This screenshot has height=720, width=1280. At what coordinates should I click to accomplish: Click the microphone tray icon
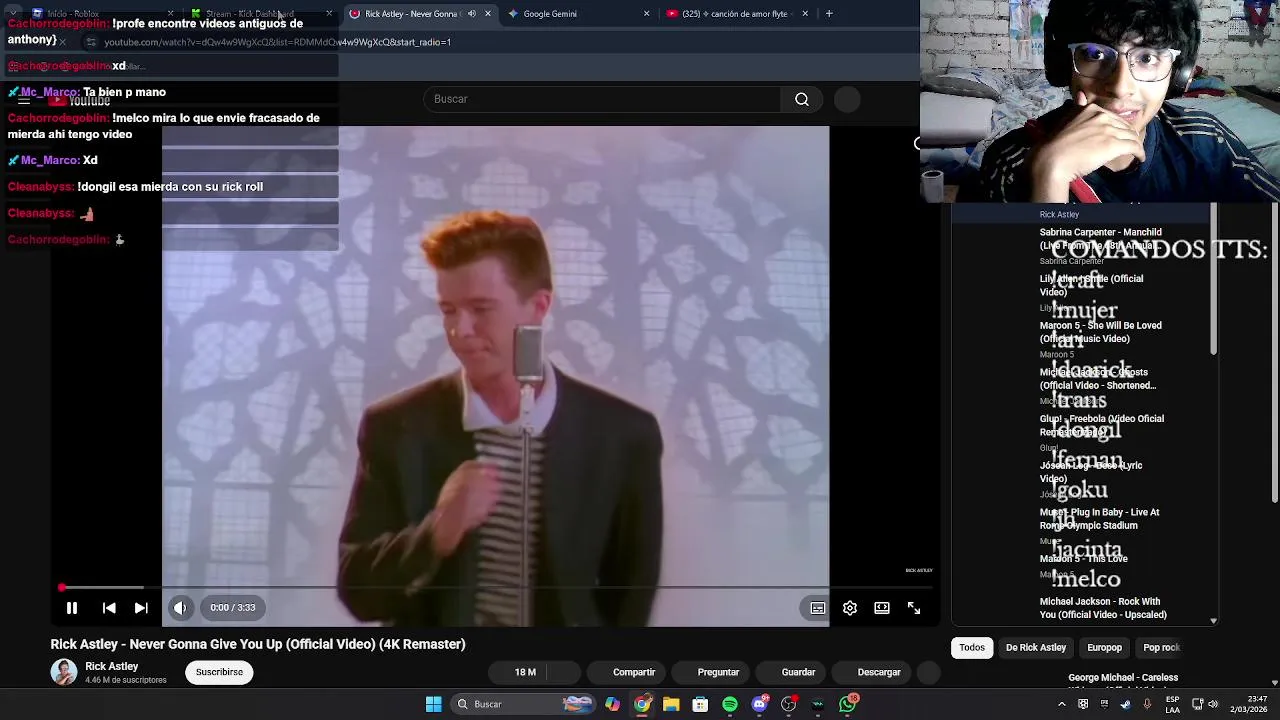coord(1147,704)
